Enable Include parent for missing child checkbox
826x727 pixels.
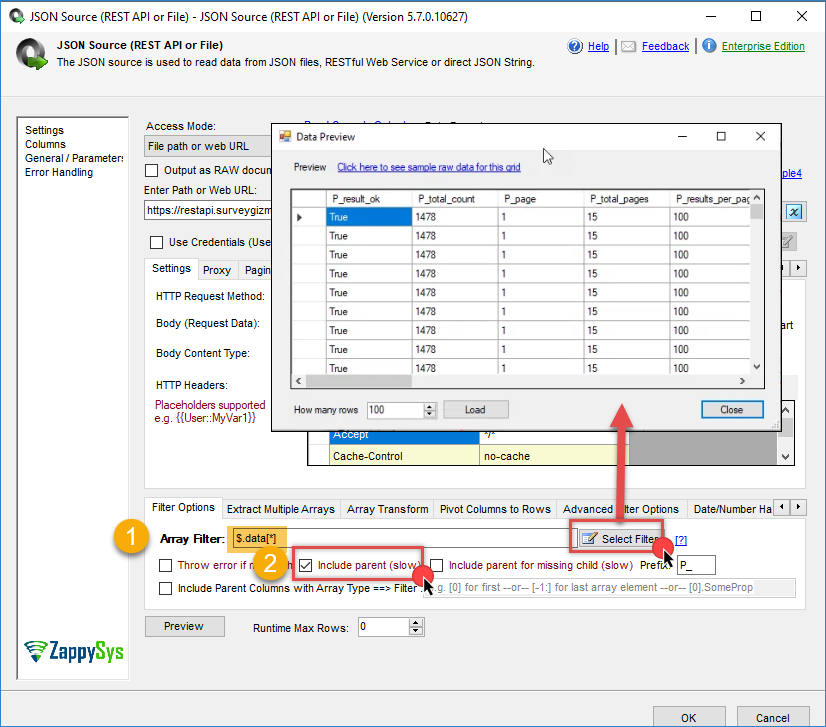pos(437,565)
